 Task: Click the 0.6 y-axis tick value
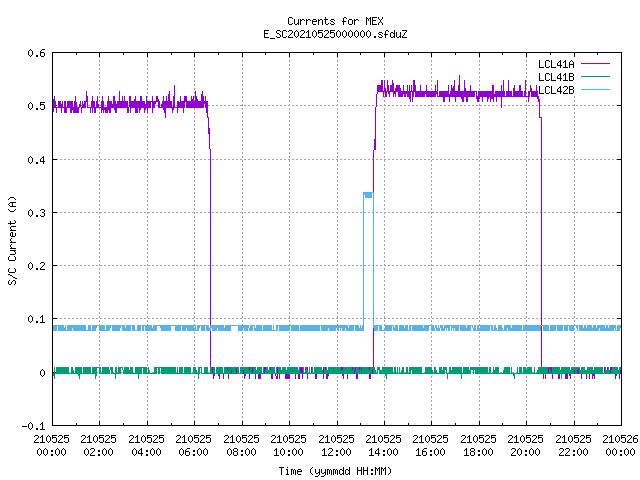(x=36, y=53)
